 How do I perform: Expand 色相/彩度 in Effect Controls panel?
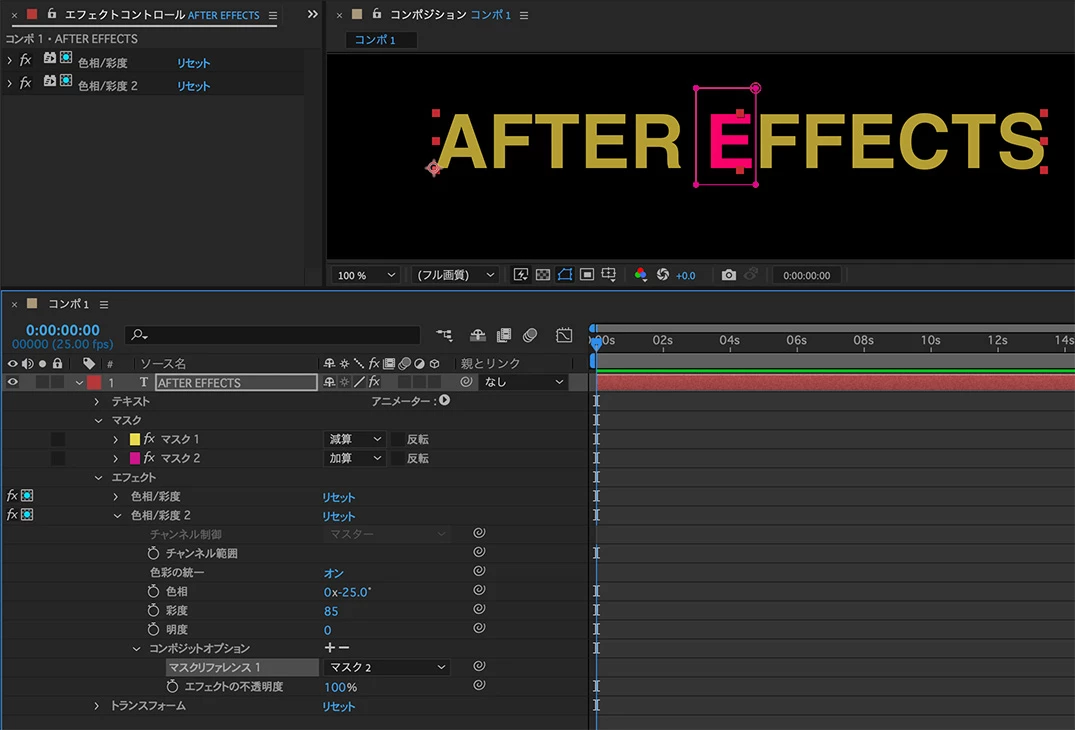pos(9,61)
